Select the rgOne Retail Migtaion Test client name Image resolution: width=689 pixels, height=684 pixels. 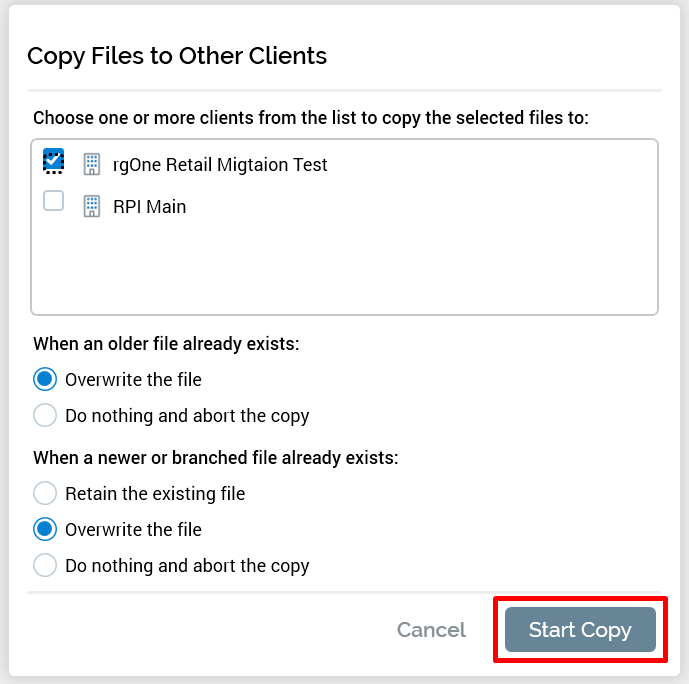click(220, 165)
